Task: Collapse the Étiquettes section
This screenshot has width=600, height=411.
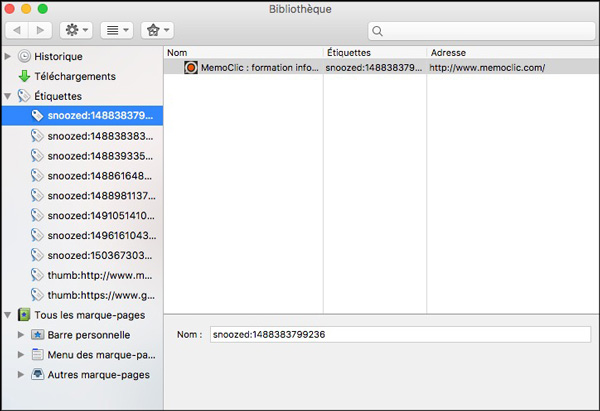Action: [9, 96]
